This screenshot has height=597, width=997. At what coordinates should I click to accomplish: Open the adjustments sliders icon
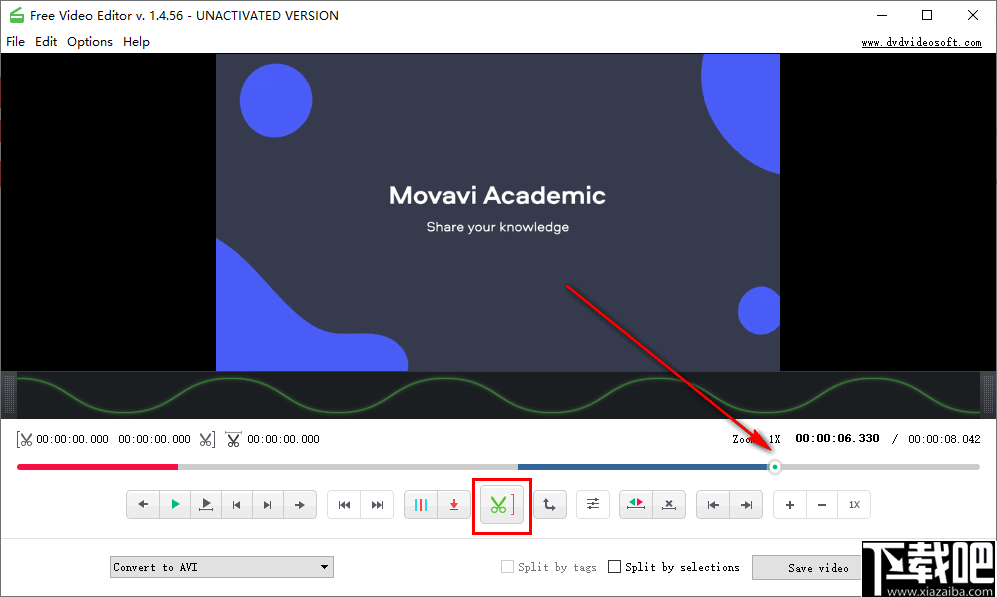coord(592,504)
